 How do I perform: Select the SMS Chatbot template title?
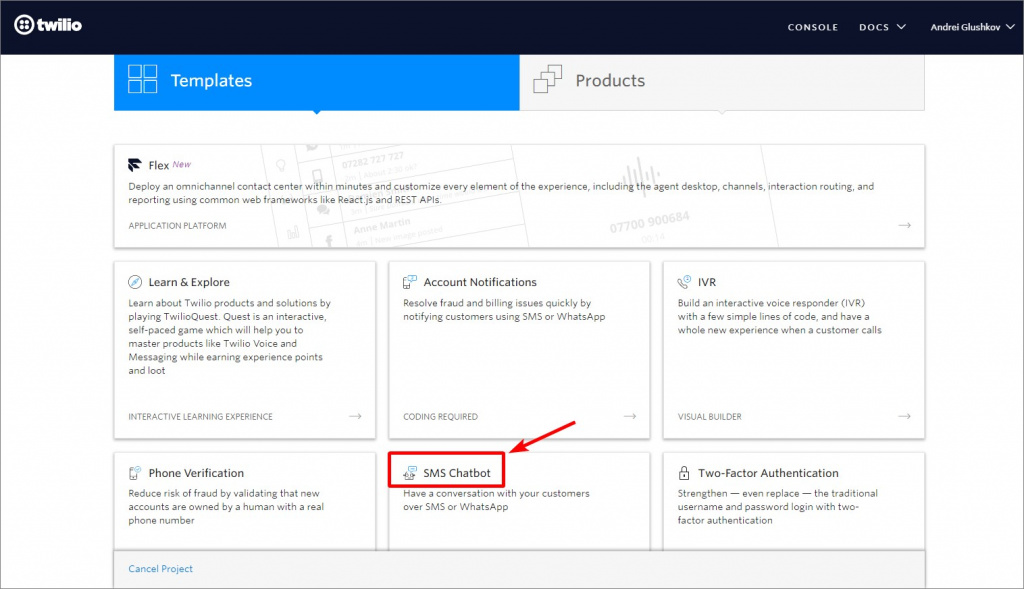456,473
